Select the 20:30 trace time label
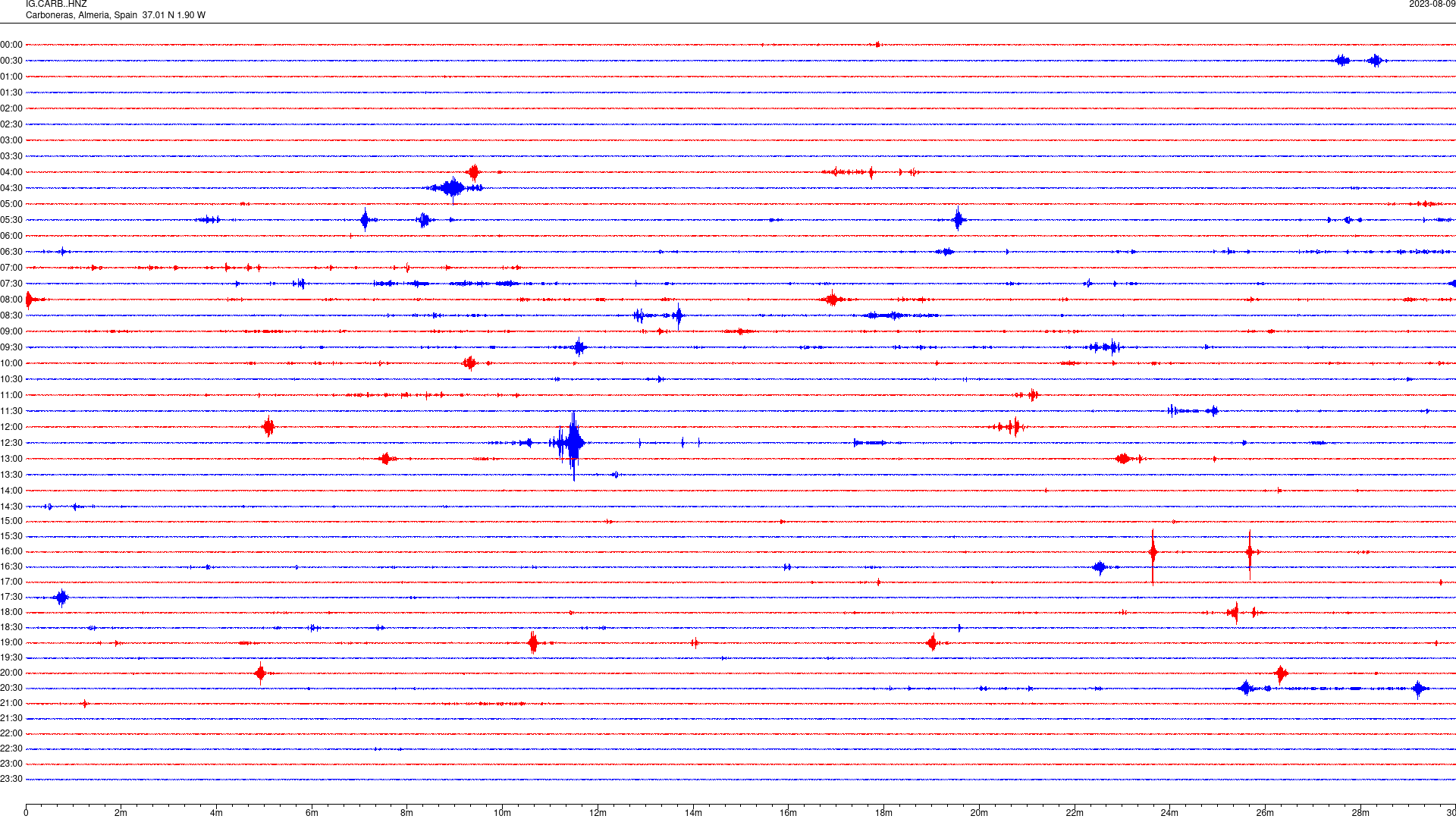 (11, 688)
